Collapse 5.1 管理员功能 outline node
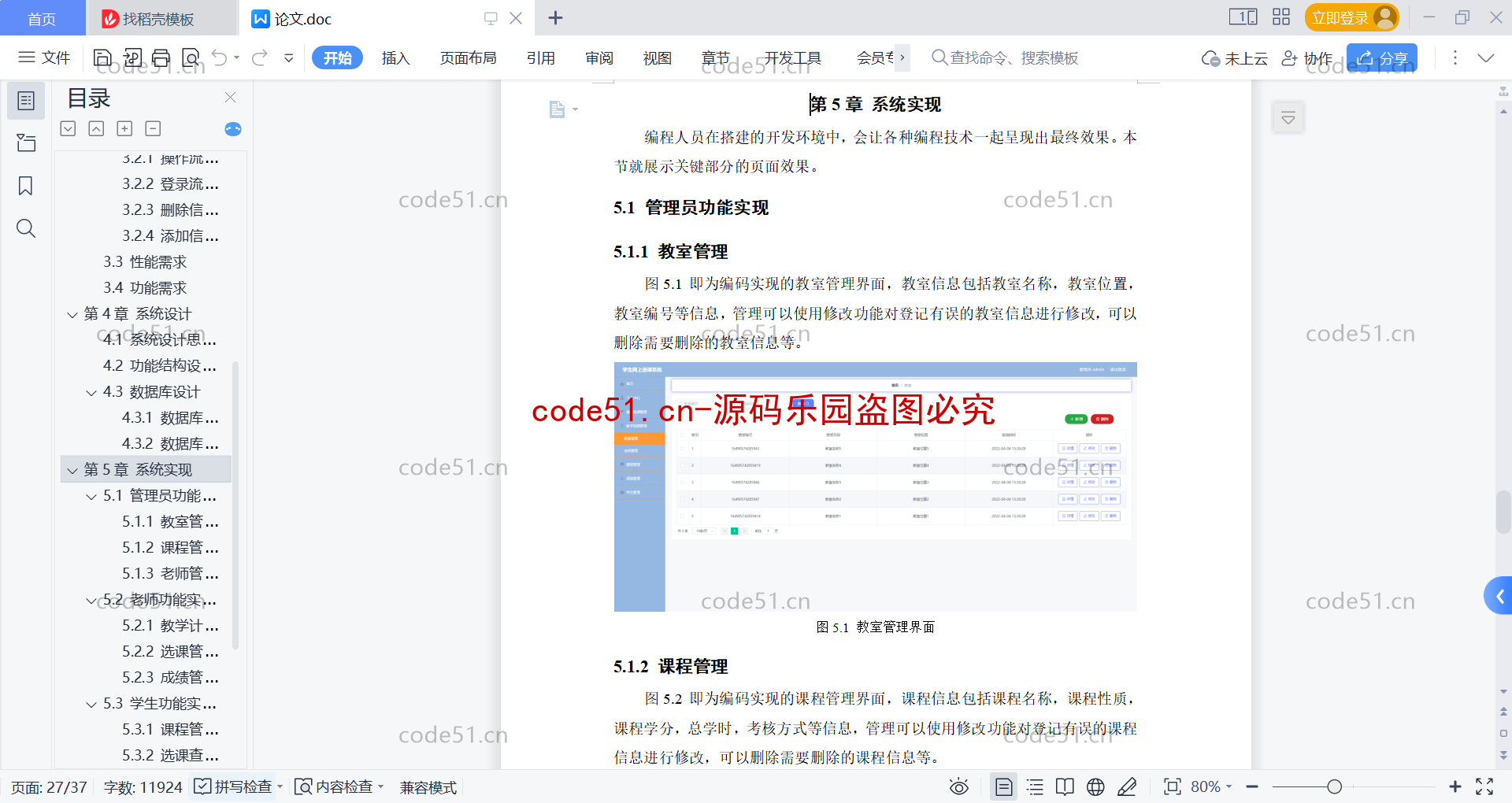This screenshot has height=803, width=1512. click(x=91, y=497)
